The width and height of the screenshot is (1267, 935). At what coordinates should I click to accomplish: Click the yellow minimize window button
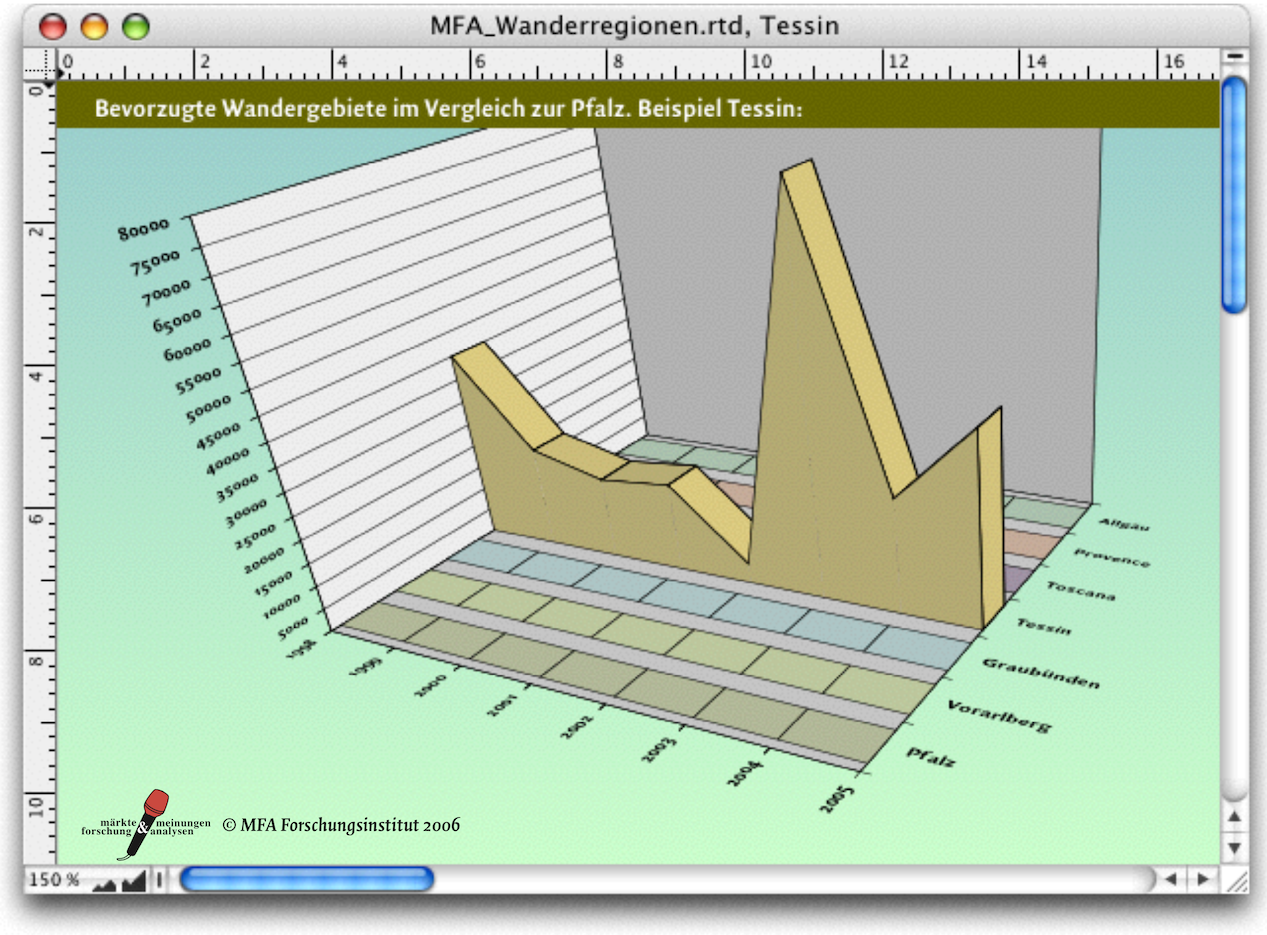(x=93, y=25)
